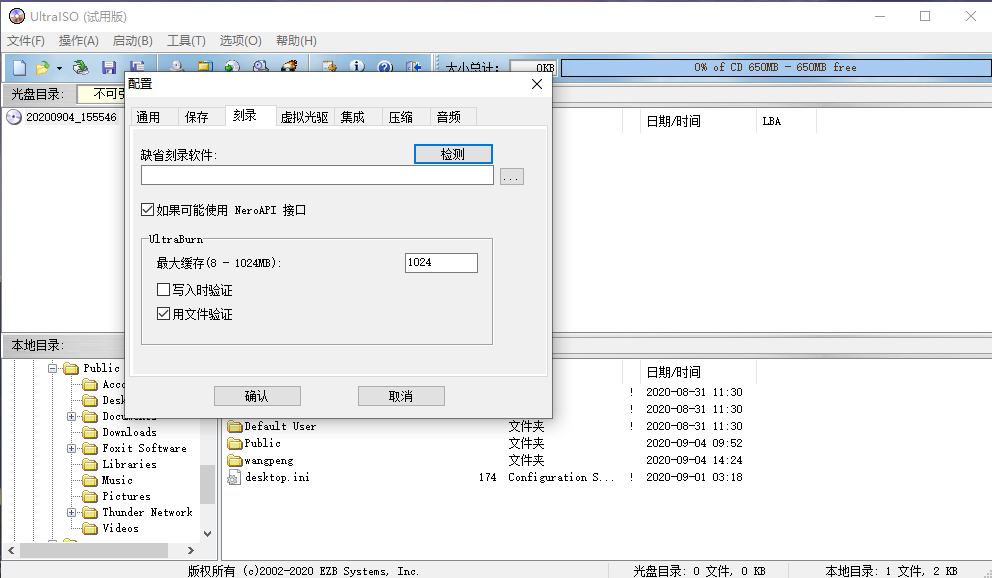Enable the 写入时验证 checkbox

pos(163,290)
